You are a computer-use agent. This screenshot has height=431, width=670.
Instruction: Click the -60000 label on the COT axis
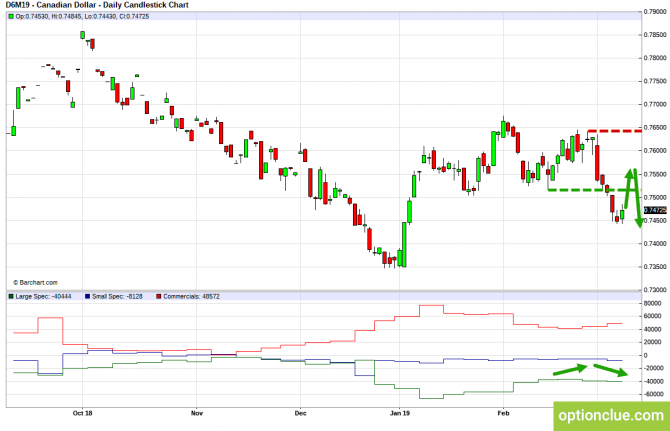[653, 394]
